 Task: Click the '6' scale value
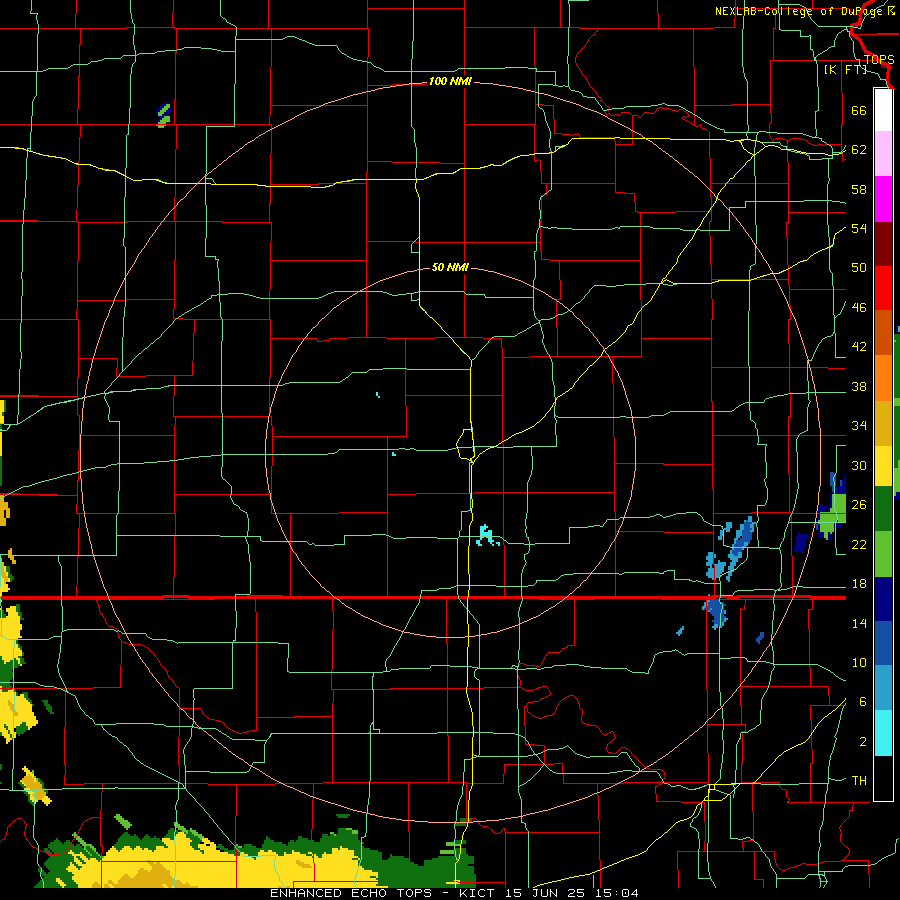(863, 702)
